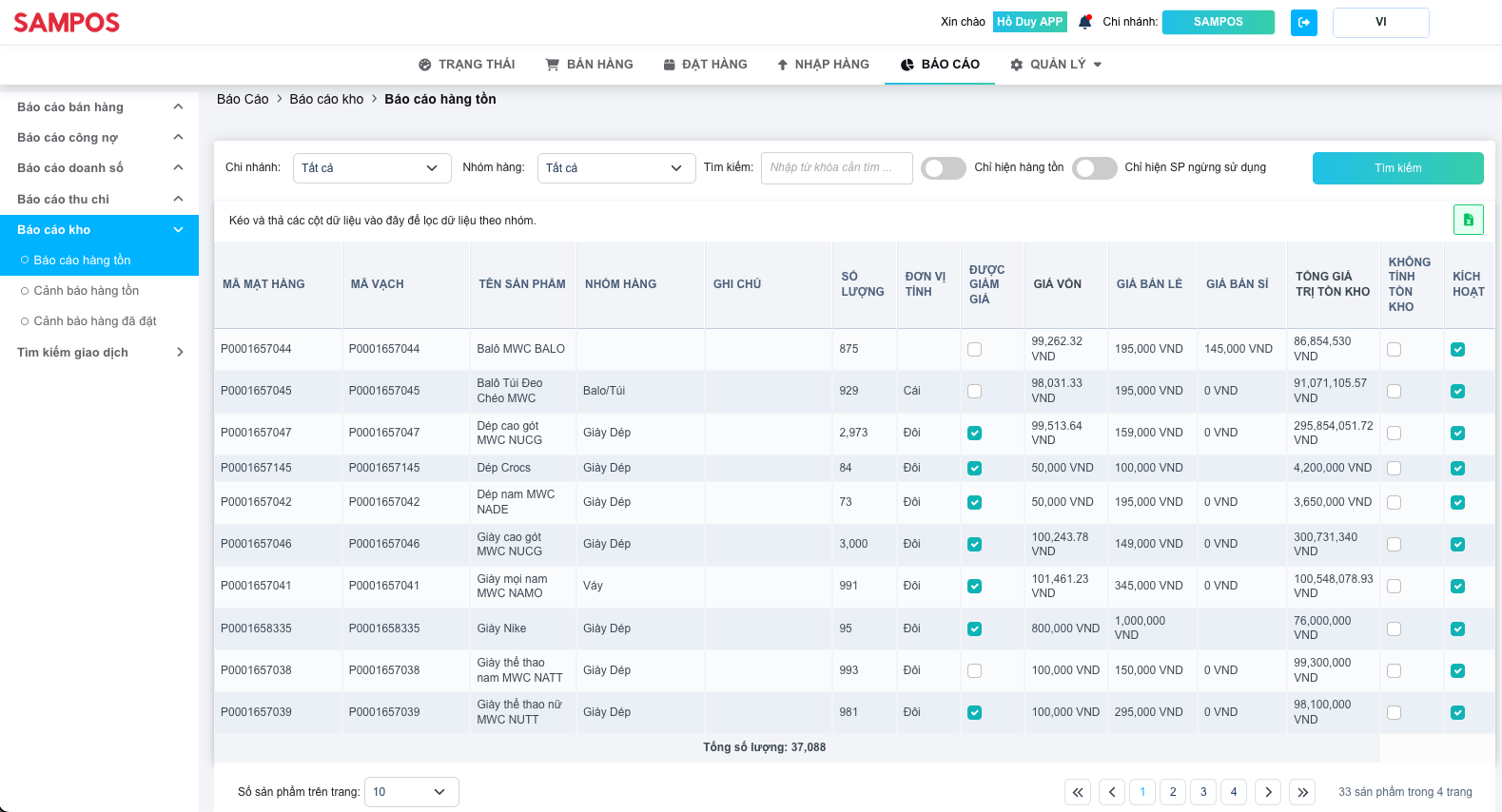Click the Tìm kiếm keyword input field
This screenshot has width=1502, height=812.
(837, 168)
